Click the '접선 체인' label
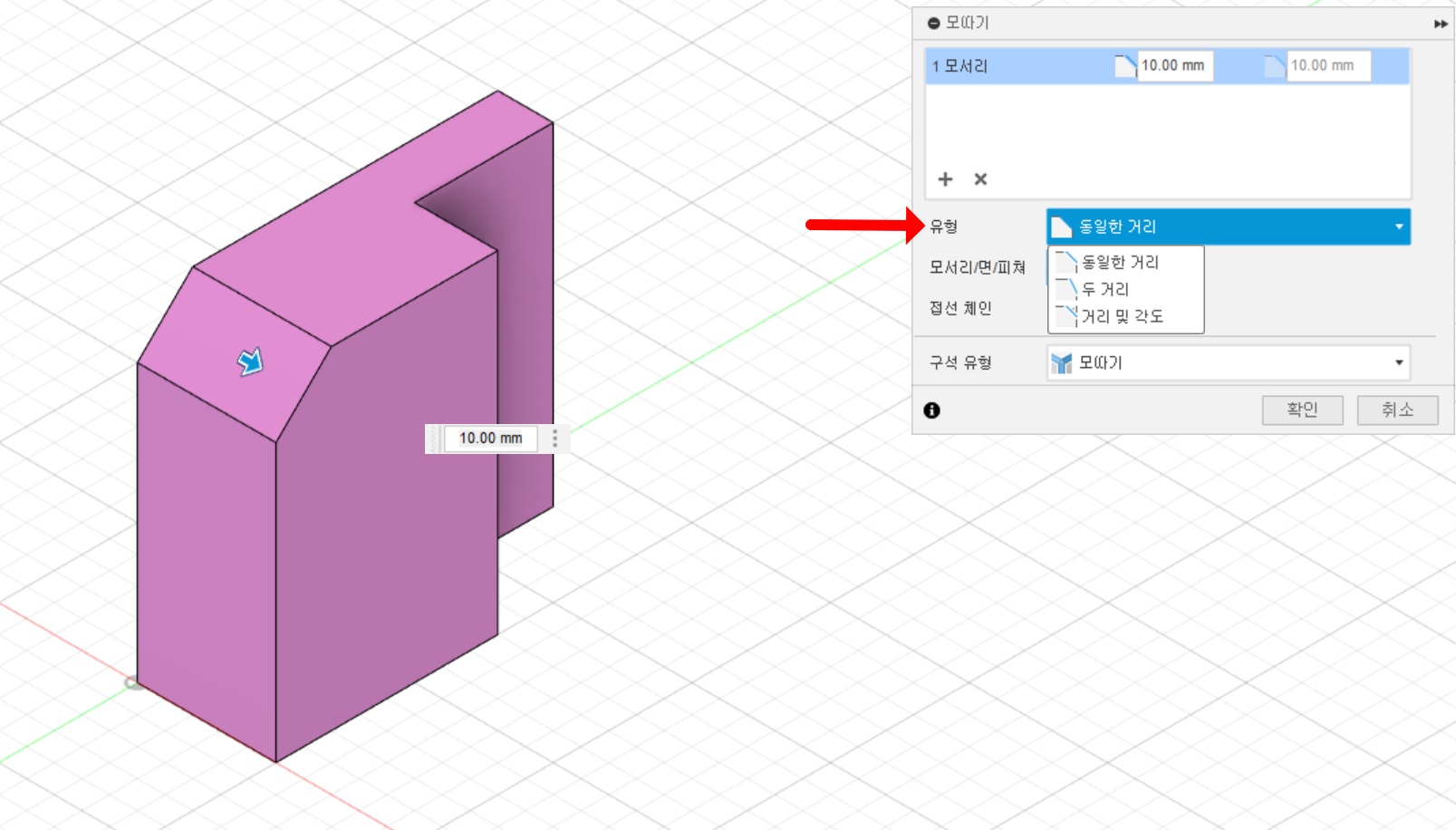The image size is (1456, 830). [x=960, y=308]
